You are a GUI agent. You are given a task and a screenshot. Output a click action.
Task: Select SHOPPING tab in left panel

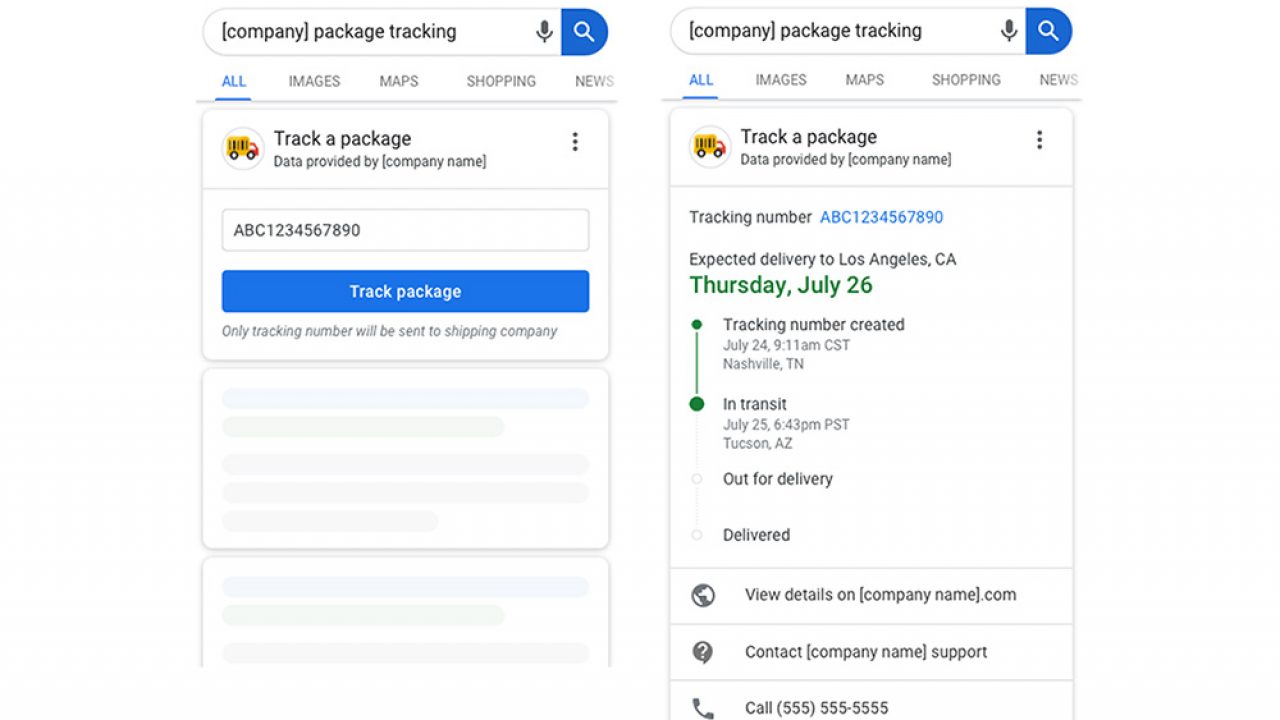pyautogui.click(x=500, y=81)
